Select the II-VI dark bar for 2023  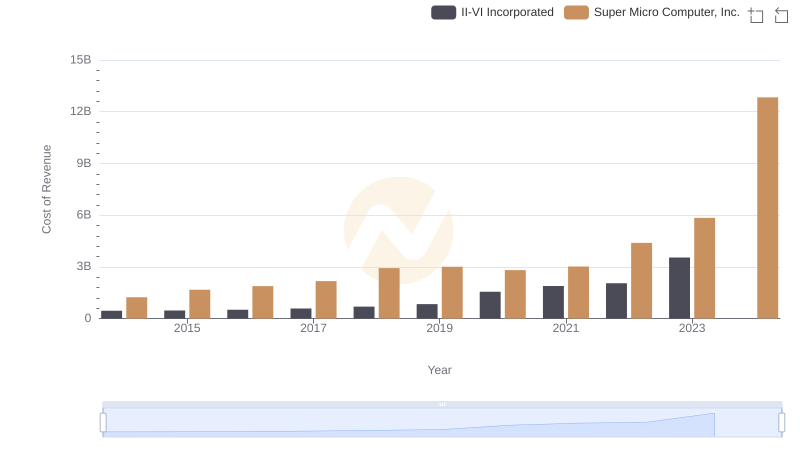679,288
